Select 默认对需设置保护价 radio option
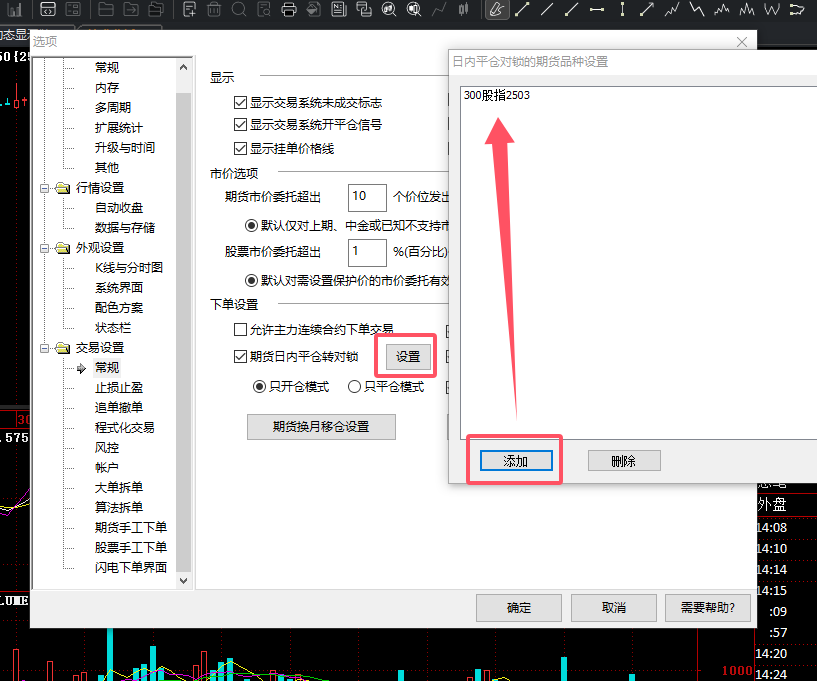 pos(251,281)
